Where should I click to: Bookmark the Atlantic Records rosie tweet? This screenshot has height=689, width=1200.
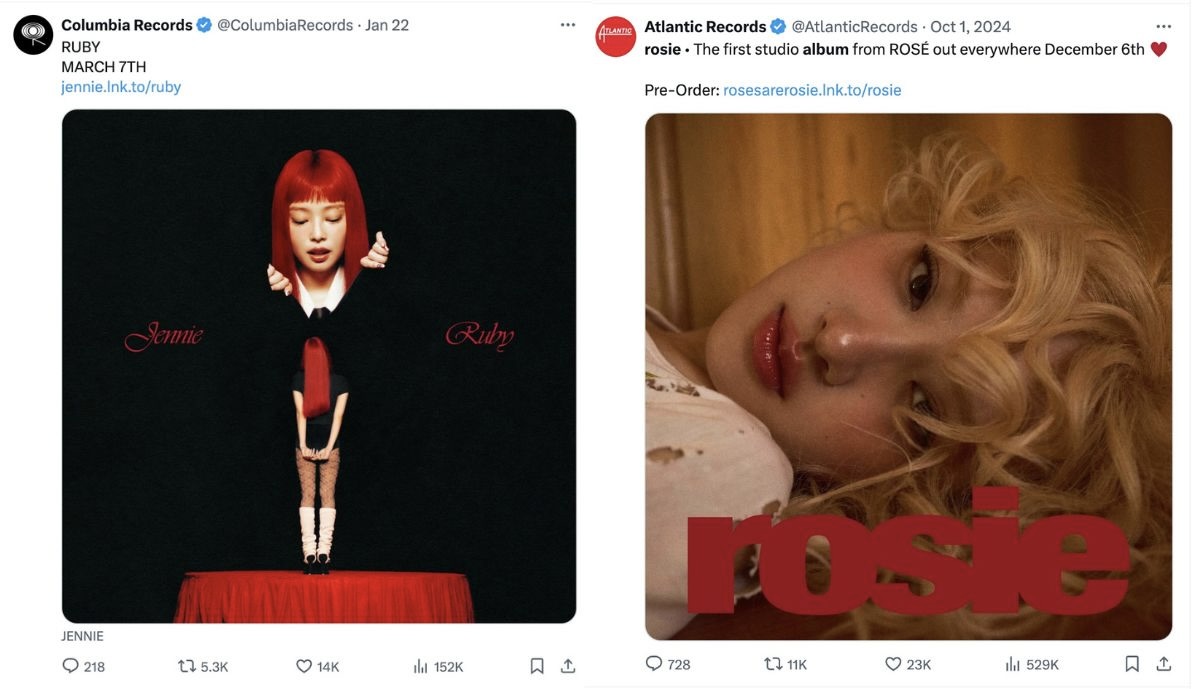coord(1132,663)
